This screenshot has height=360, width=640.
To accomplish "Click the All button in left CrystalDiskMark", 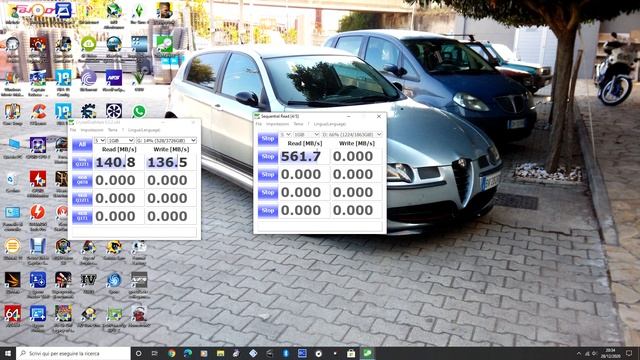I will [82, 145].
